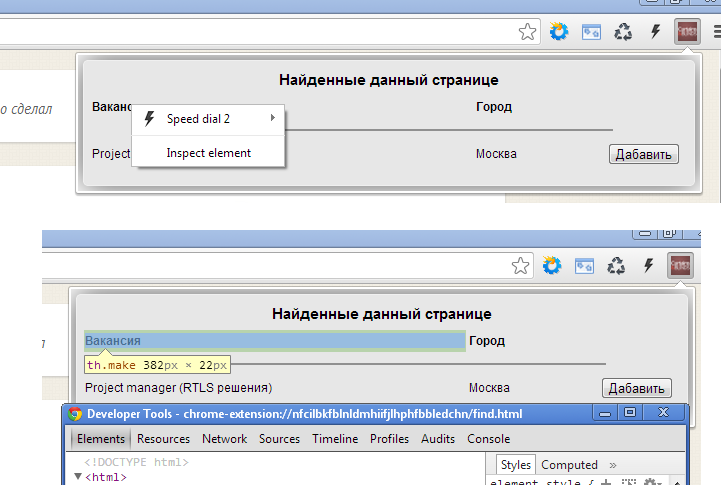Viewport: 721px width, 485px height.
Task: Click the Developer Tools title bar text
Action: (x=304, y=414)
